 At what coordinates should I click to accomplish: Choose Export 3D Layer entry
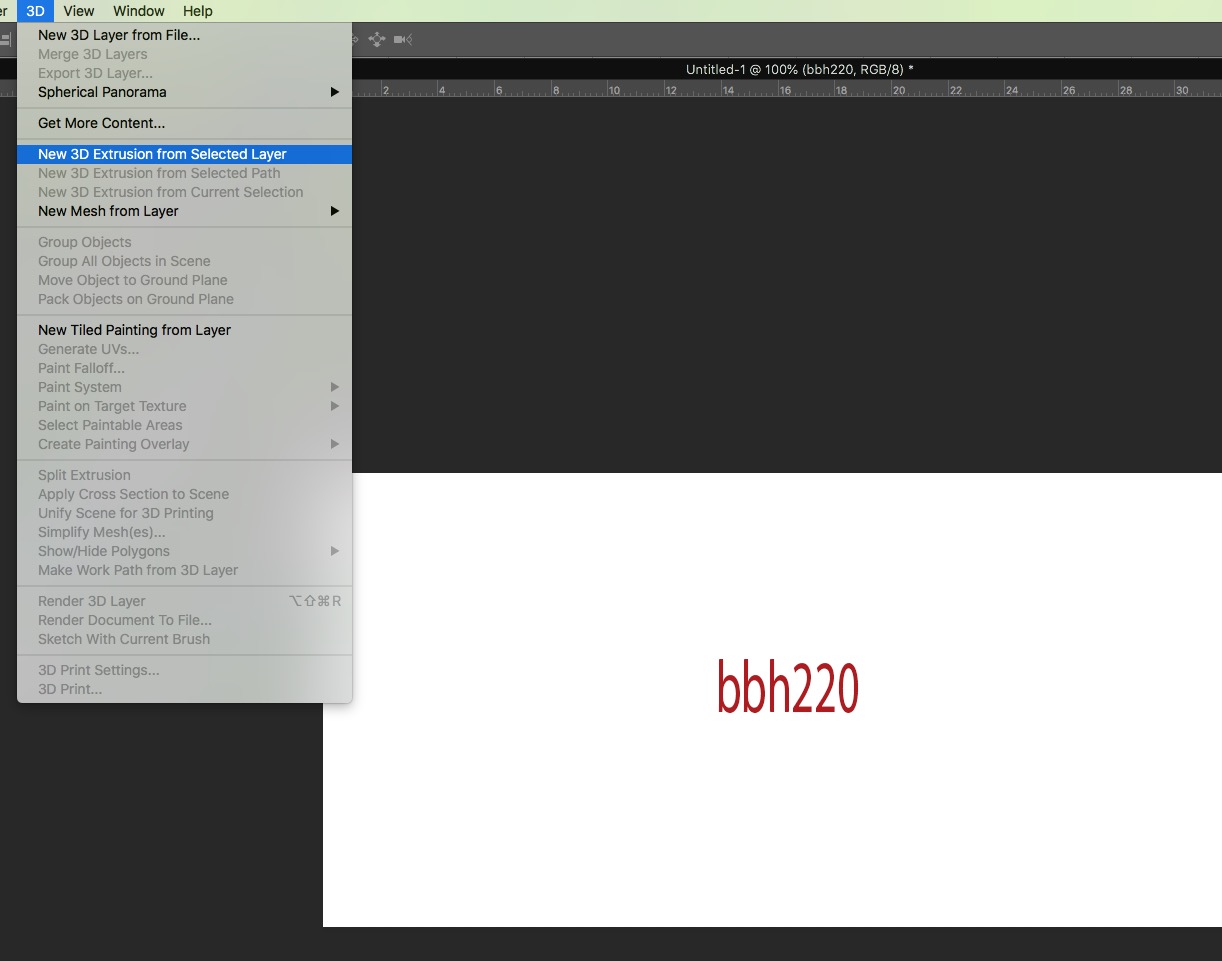[x=184, y=73]
